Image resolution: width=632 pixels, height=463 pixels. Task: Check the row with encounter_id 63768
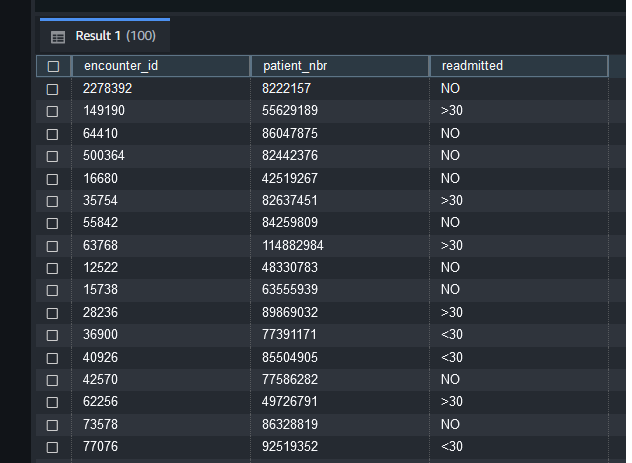pos(52,246)
